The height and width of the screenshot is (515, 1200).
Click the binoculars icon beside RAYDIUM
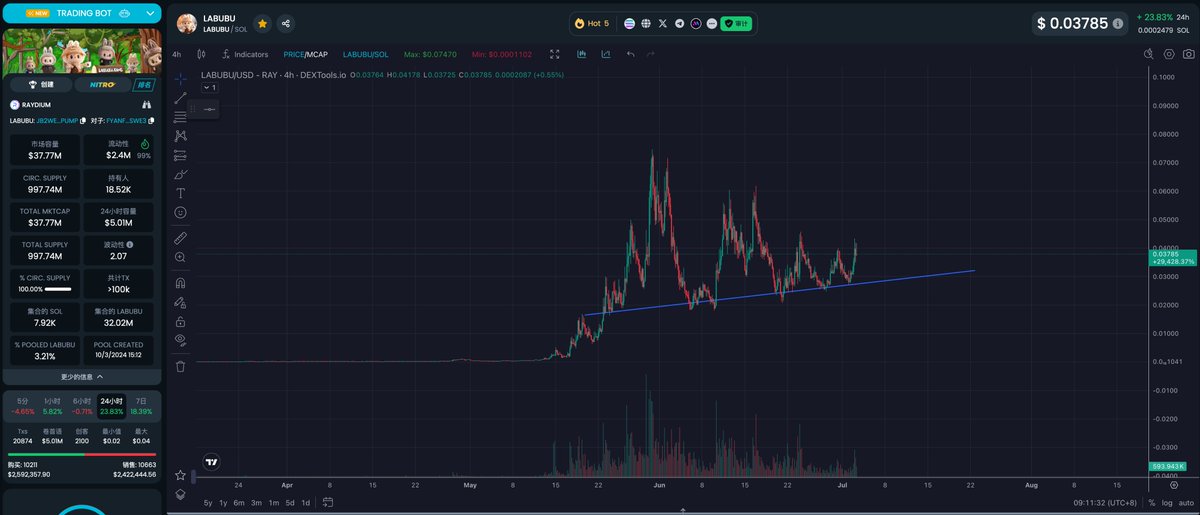click(146, 104)
